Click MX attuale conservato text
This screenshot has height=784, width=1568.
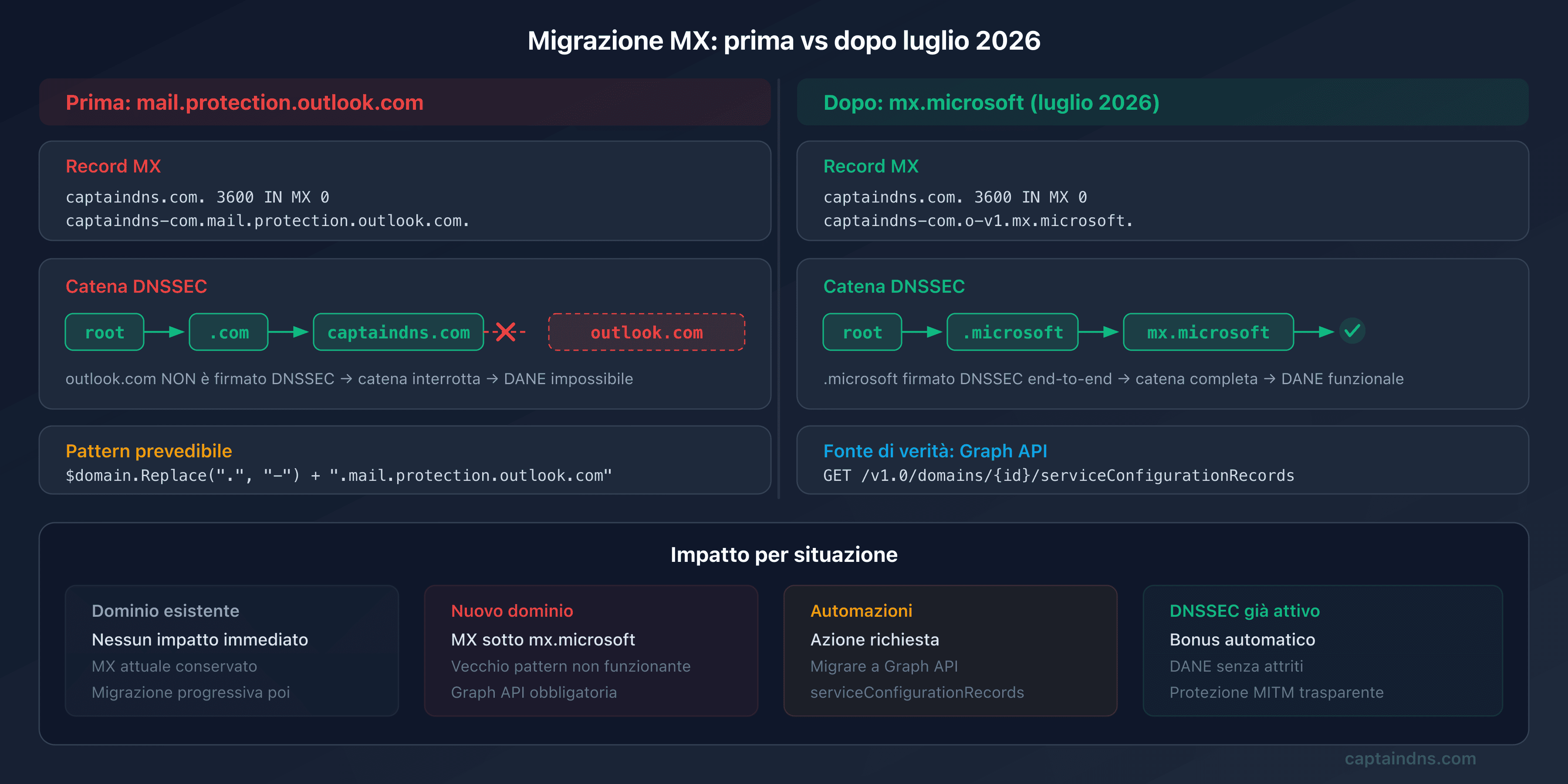174,666
